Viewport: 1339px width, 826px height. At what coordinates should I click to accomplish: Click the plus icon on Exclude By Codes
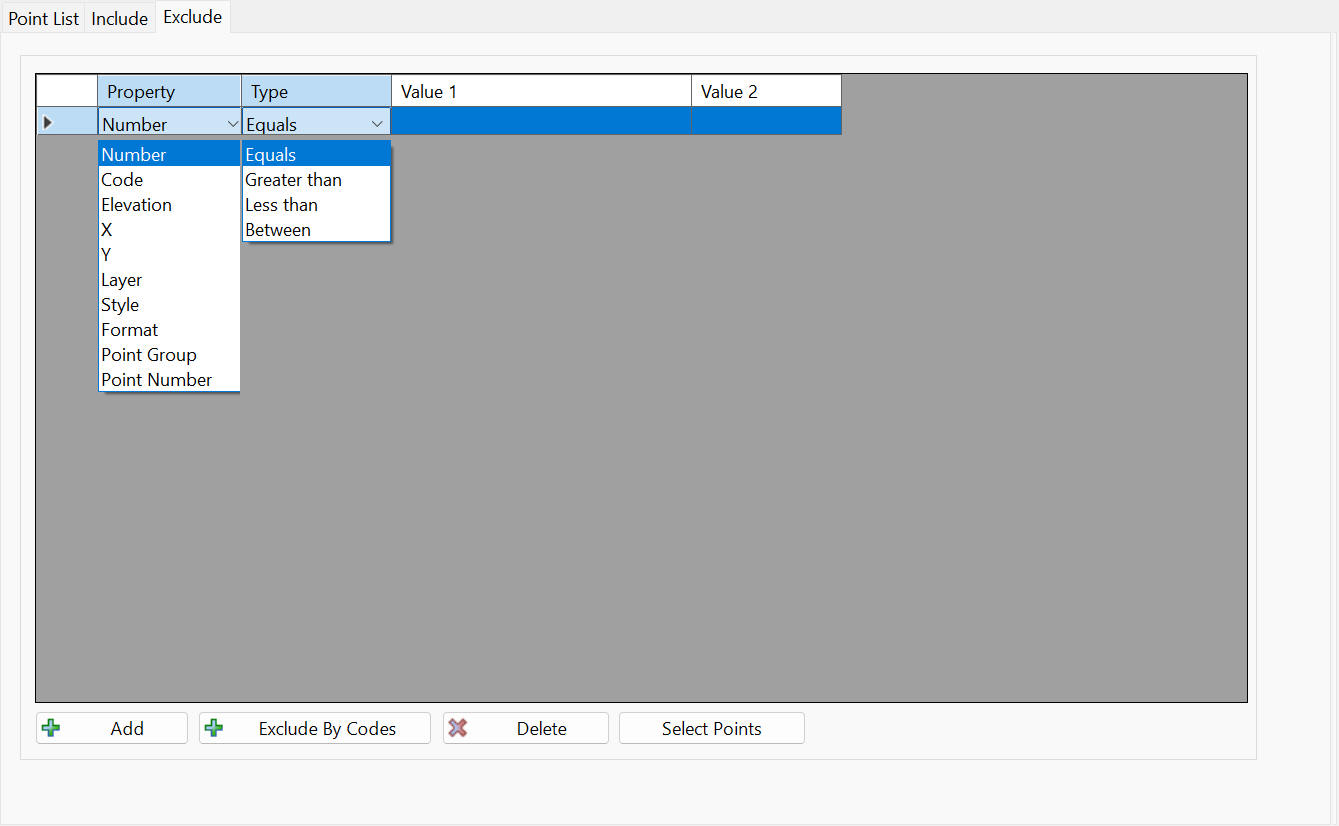click(213, 728)
